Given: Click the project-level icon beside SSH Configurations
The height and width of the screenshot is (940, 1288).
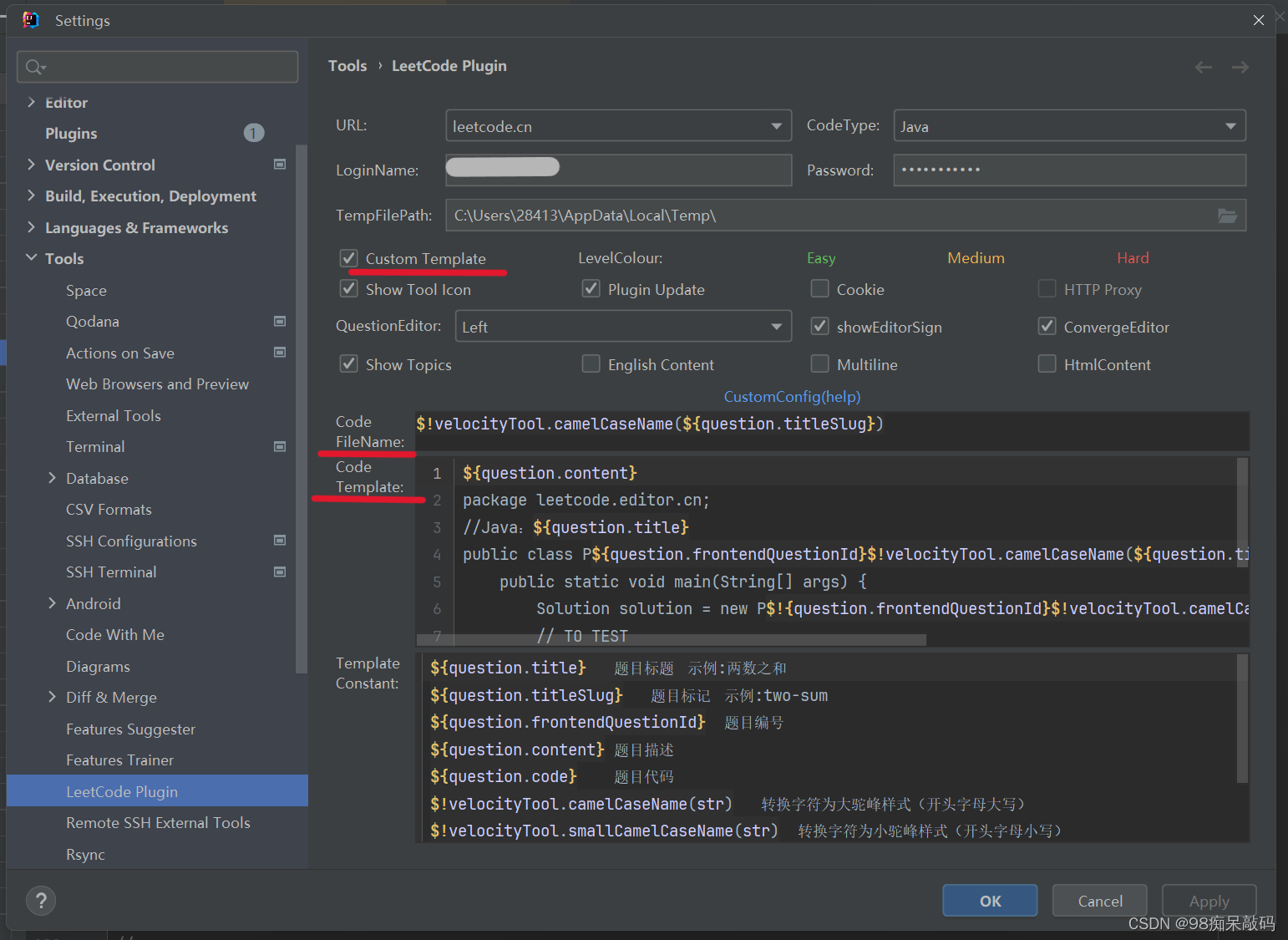Looking at the screenshot, I should tap(280, 541).
